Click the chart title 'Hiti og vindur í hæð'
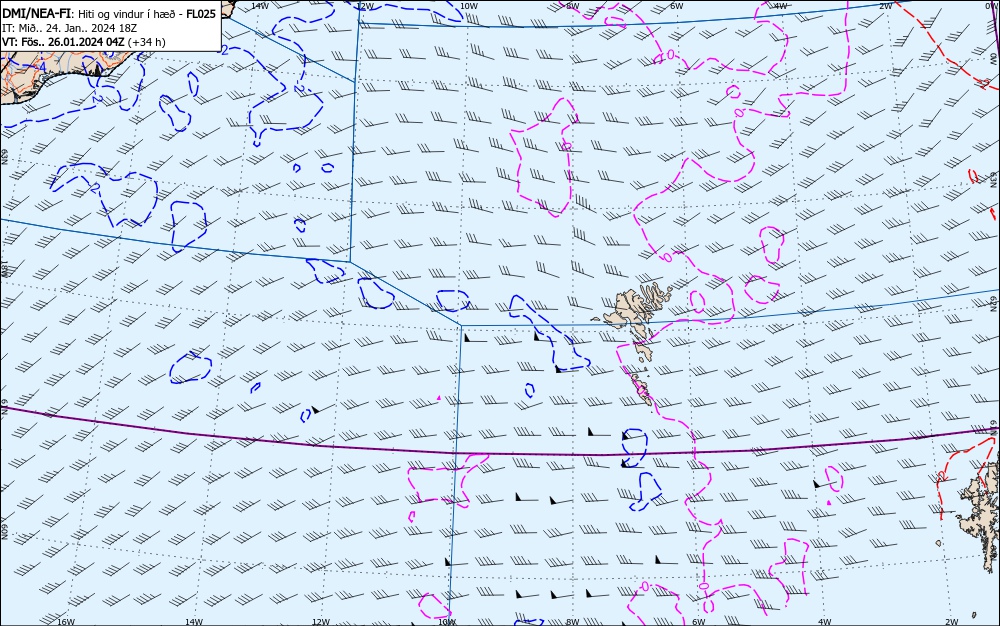1000x626 pixels. [128, 14]
